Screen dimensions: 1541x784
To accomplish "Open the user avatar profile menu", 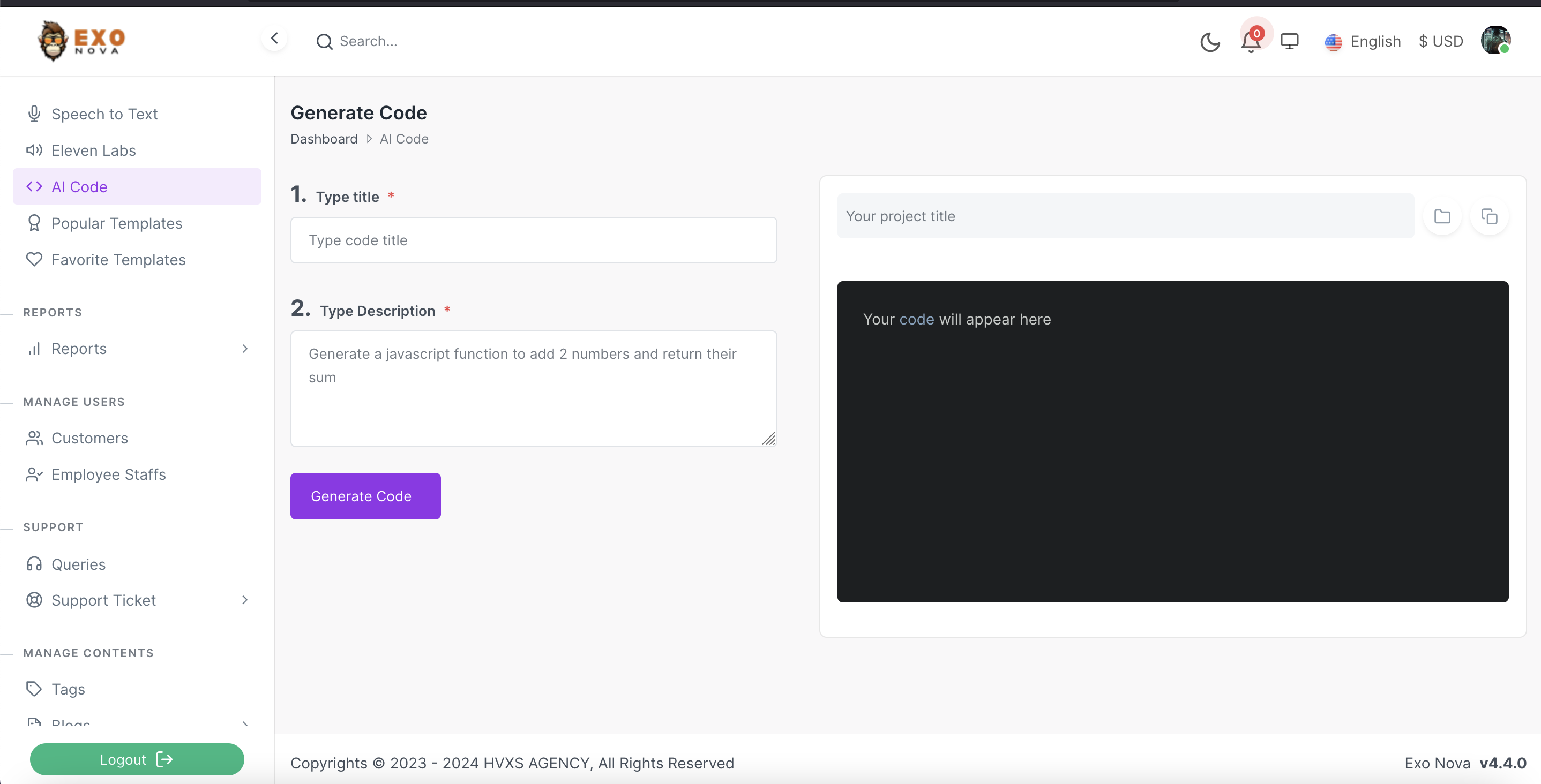I will tap(1495, 41).
